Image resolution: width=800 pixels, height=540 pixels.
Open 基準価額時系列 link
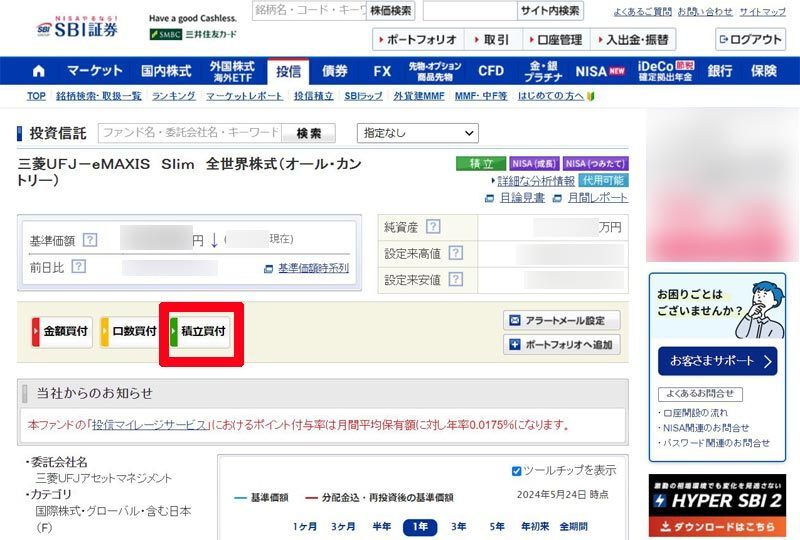[x=313, y=268]
